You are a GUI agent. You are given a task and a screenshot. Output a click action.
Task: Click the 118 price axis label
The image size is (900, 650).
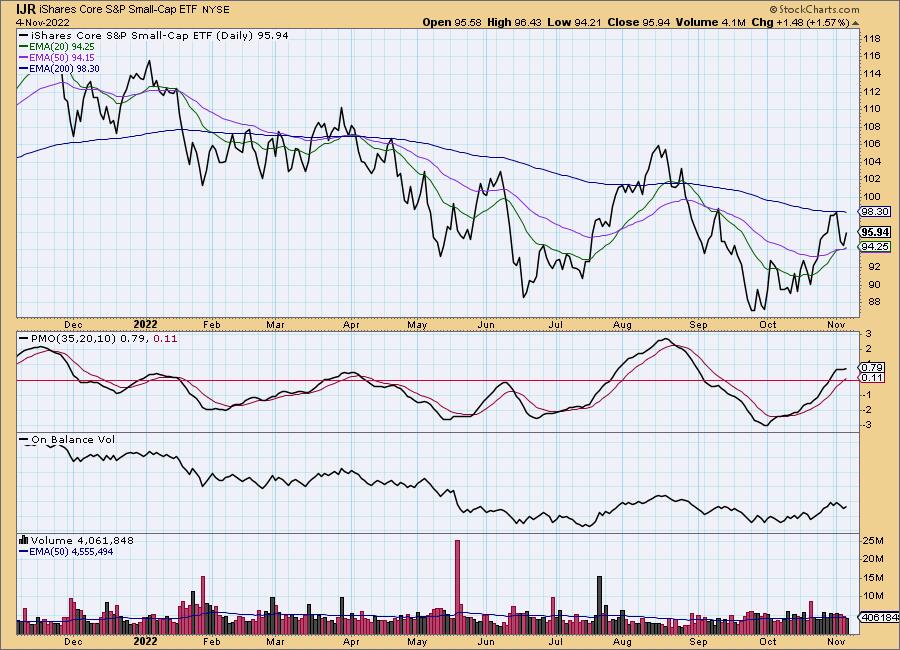click(x=872, y=39)
